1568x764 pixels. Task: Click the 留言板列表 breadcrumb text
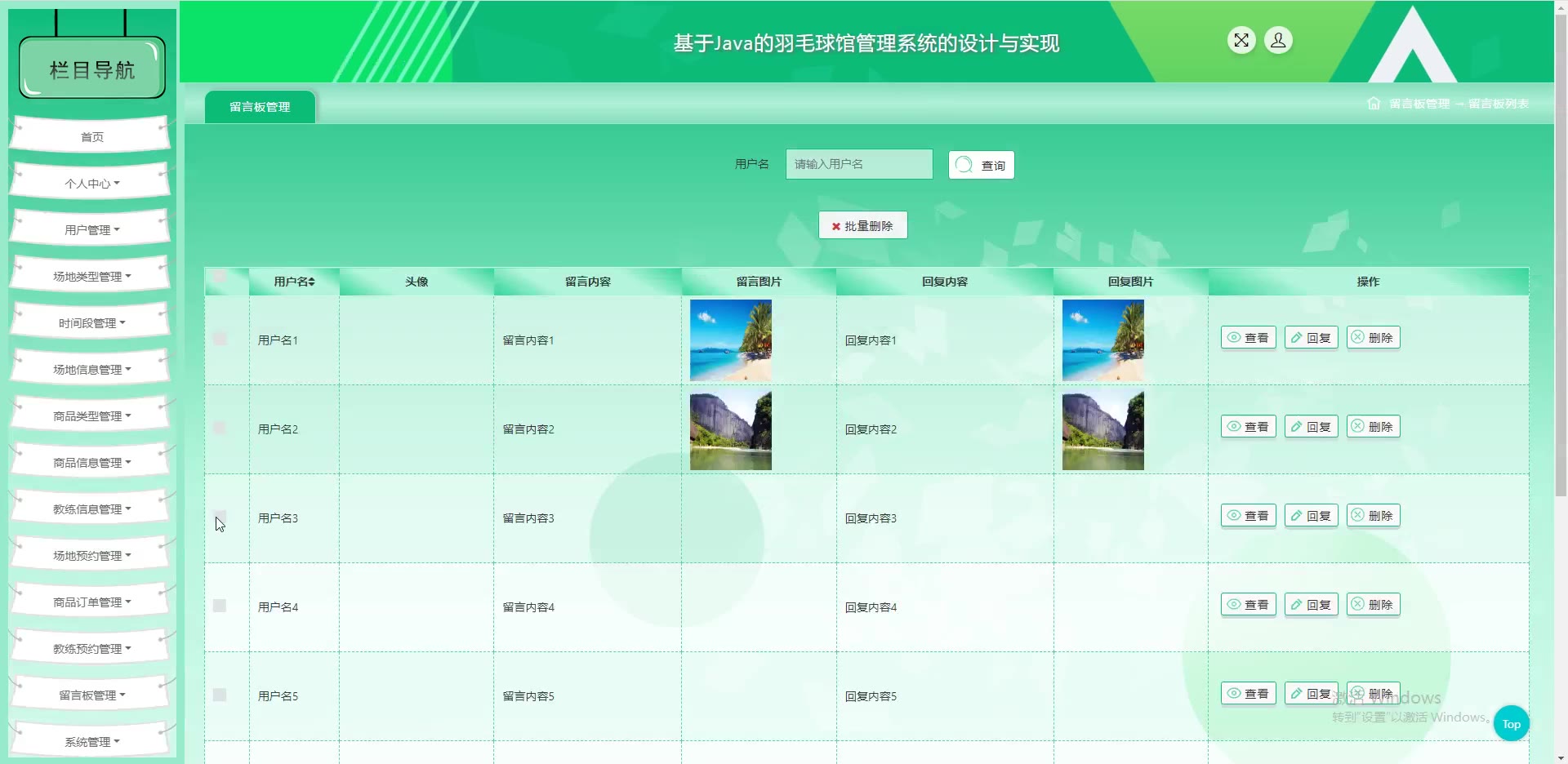[1498, 104]
